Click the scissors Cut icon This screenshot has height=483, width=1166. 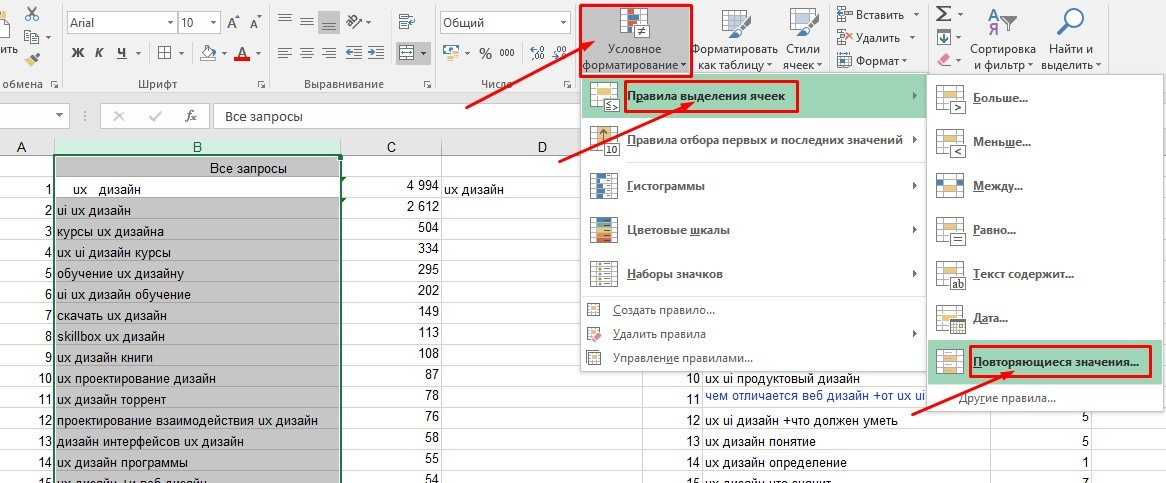[x=32, y=13]
